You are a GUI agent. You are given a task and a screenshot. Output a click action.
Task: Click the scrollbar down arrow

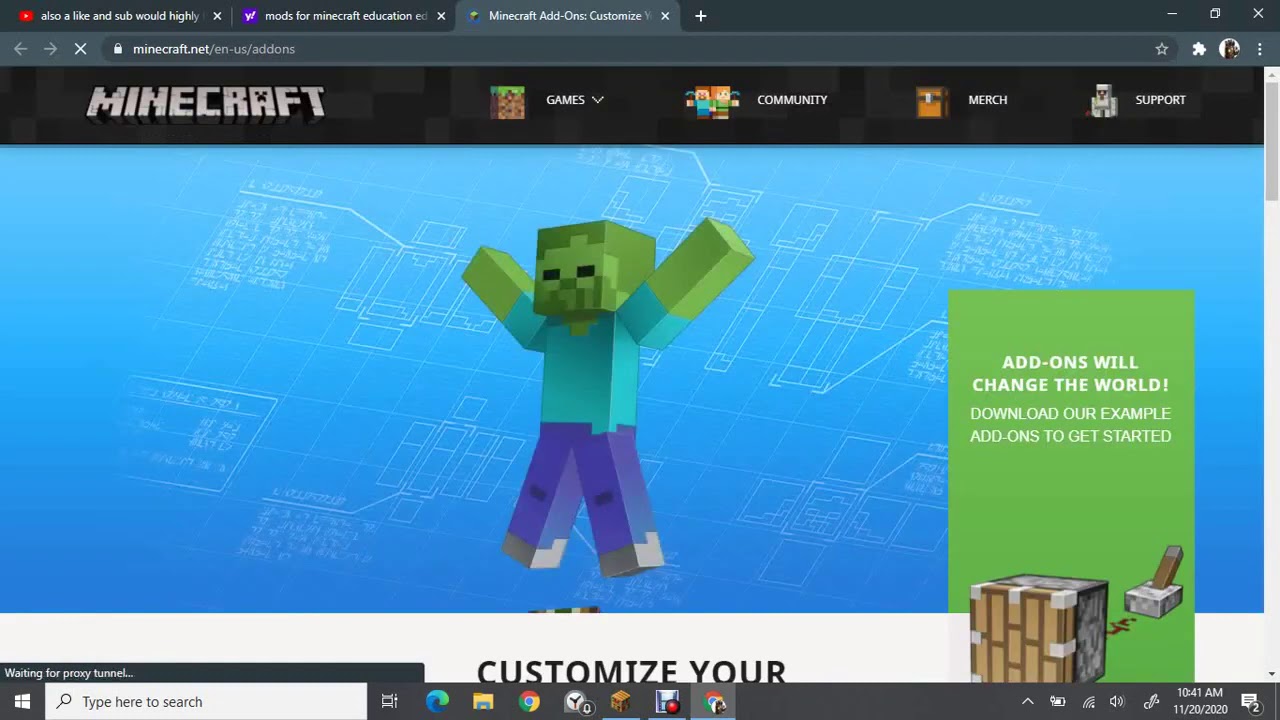[x=1272, y=674]
